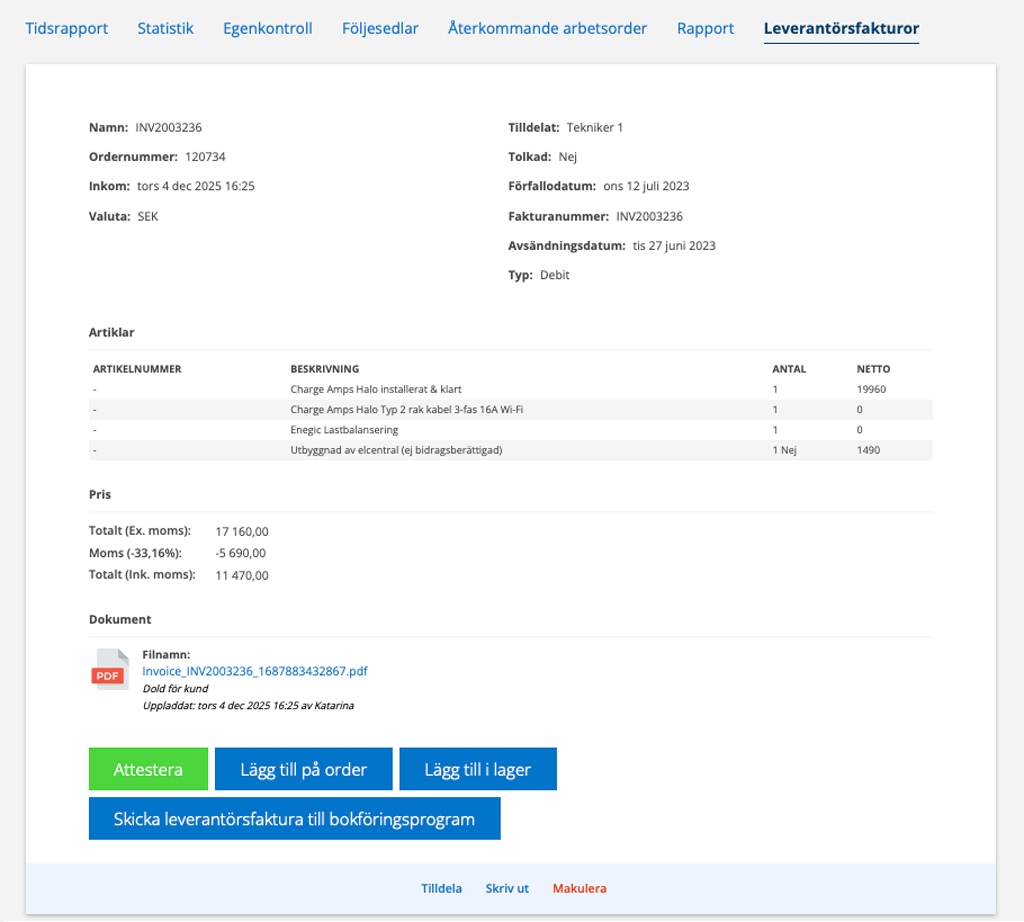Click the red Makulera link
Screen dimensions: 1024x922
(x=579, y=888)
